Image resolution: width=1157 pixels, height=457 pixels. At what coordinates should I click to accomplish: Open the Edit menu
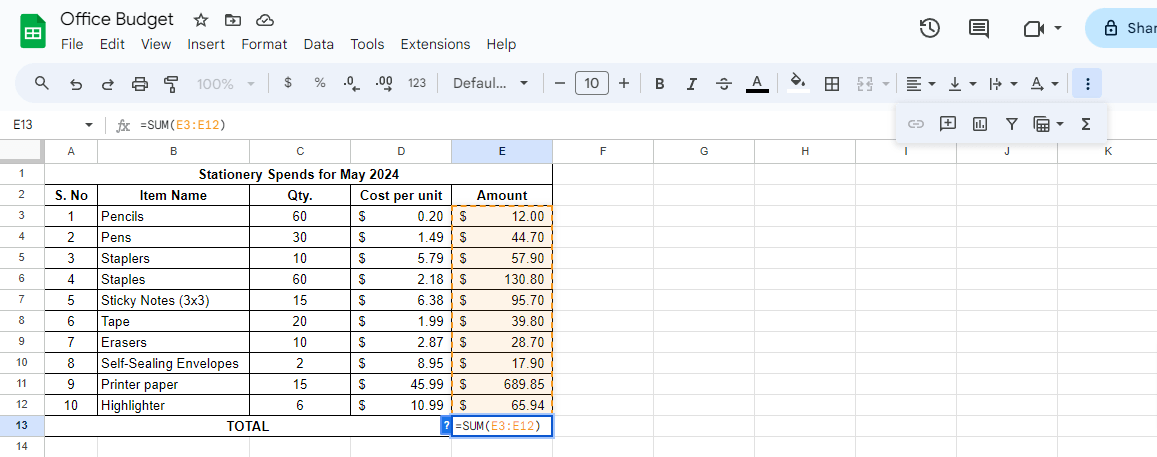[x=112, y=44]
